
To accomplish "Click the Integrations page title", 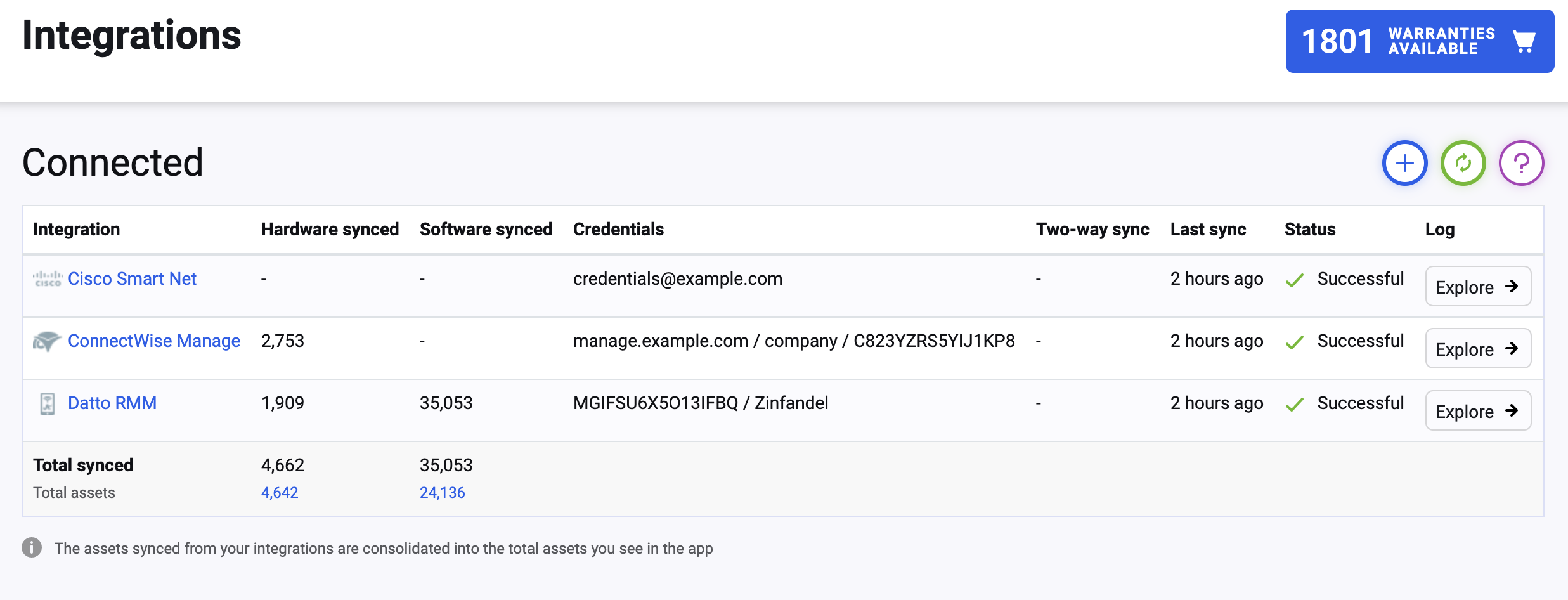I will tap(131, 35).
